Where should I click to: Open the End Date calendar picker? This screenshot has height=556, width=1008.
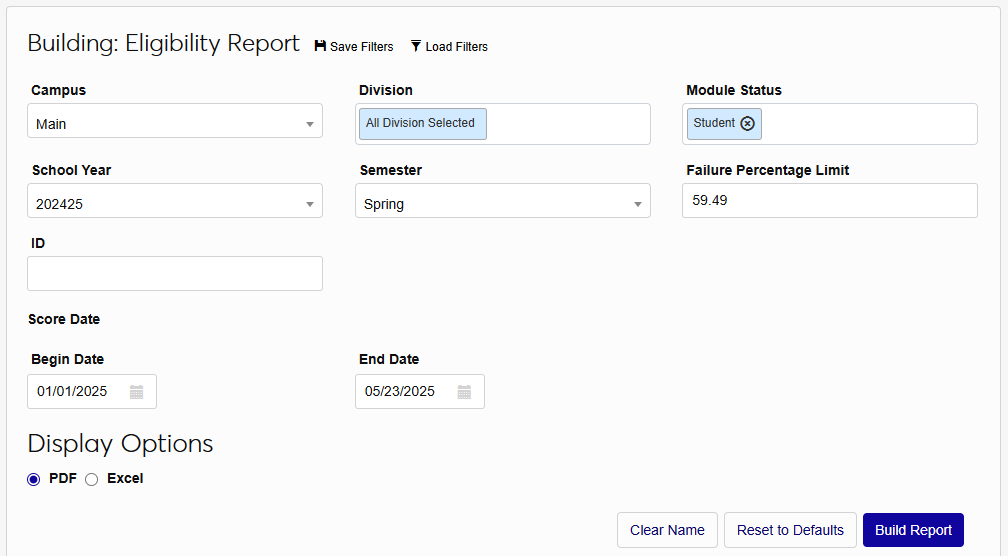(465, 392)
